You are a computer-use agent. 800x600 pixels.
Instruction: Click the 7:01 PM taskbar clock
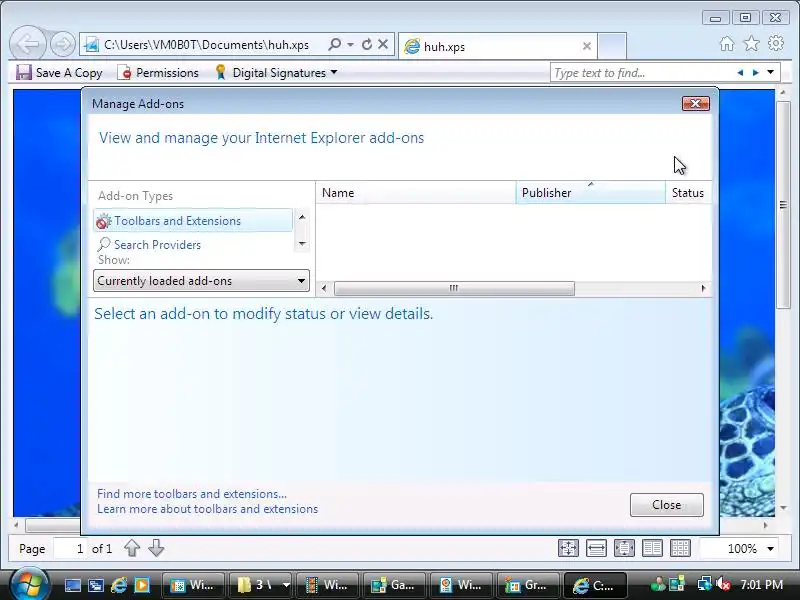point(762,584)
